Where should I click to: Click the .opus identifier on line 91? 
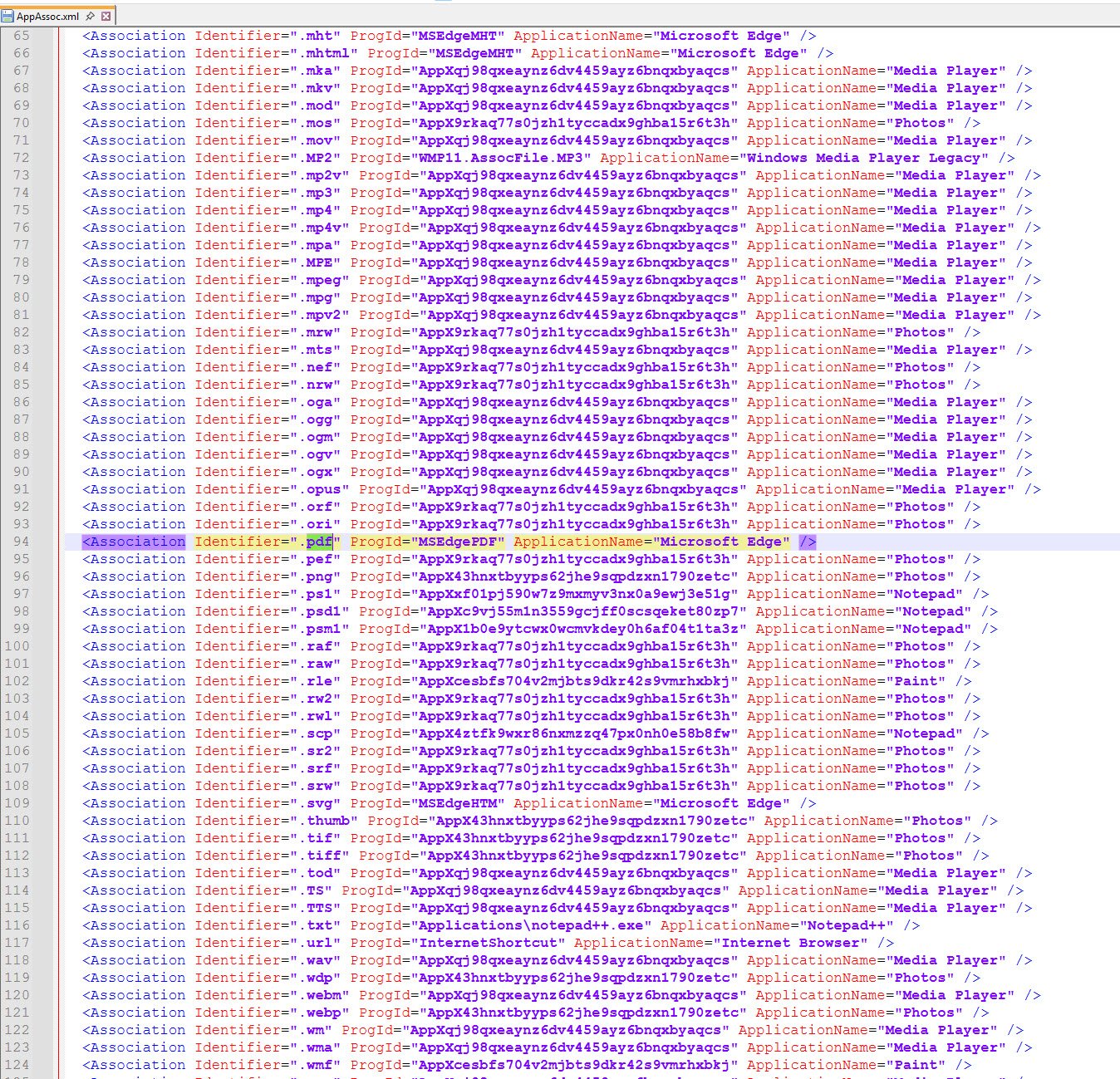(323, 489)
